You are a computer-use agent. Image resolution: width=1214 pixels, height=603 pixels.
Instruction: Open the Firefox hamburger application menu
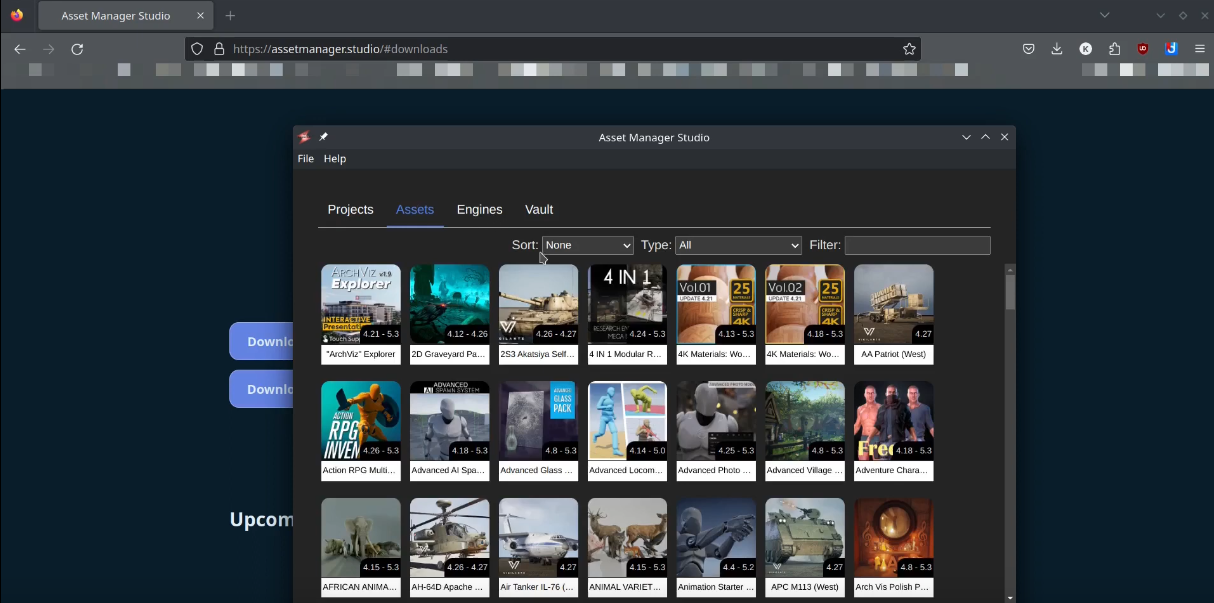(x=1200, y=49)
